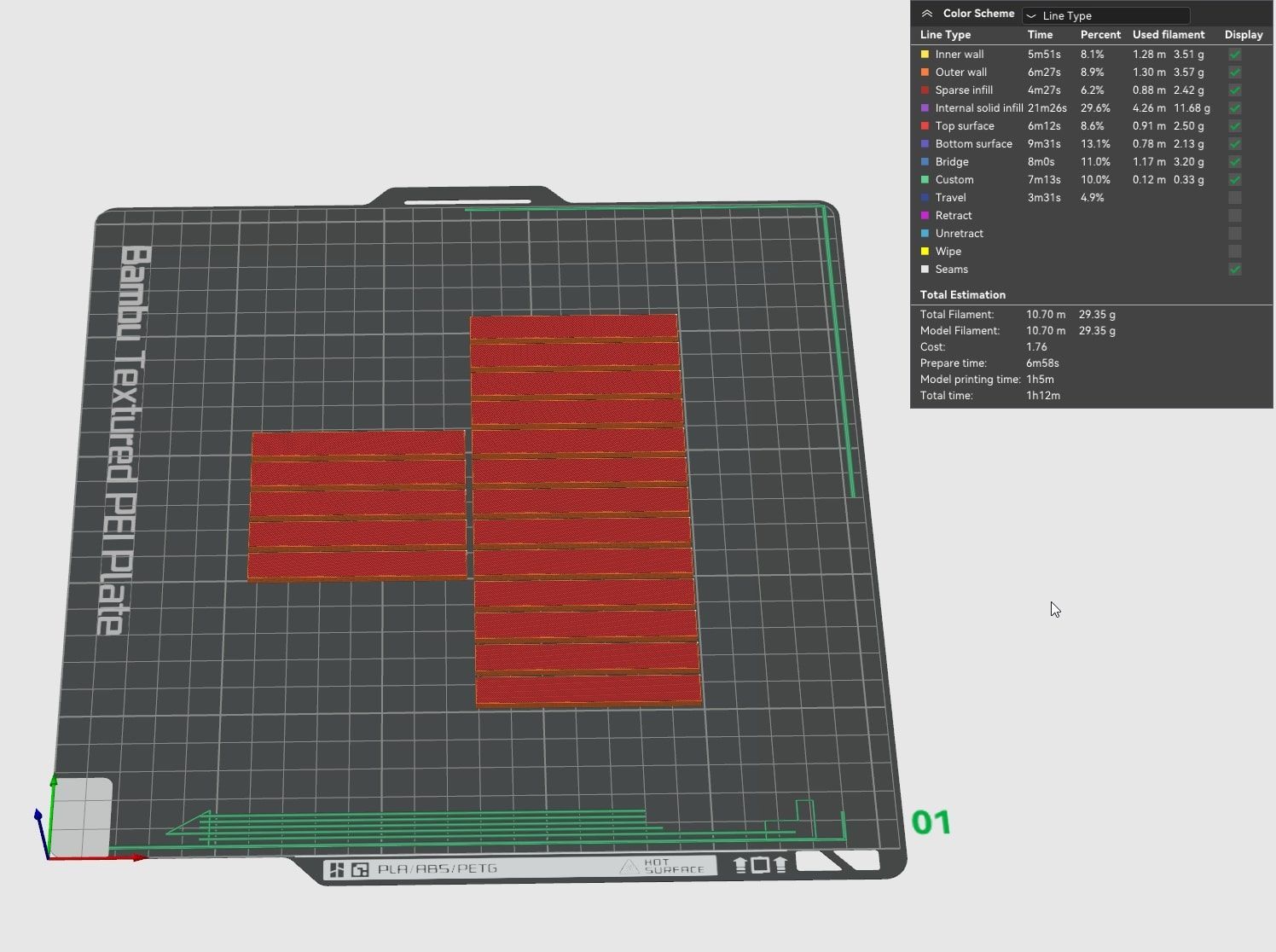Screen dimensions: 1276x952
Task: Click the Bridge blue color swatch
Action: pos(925,161)
